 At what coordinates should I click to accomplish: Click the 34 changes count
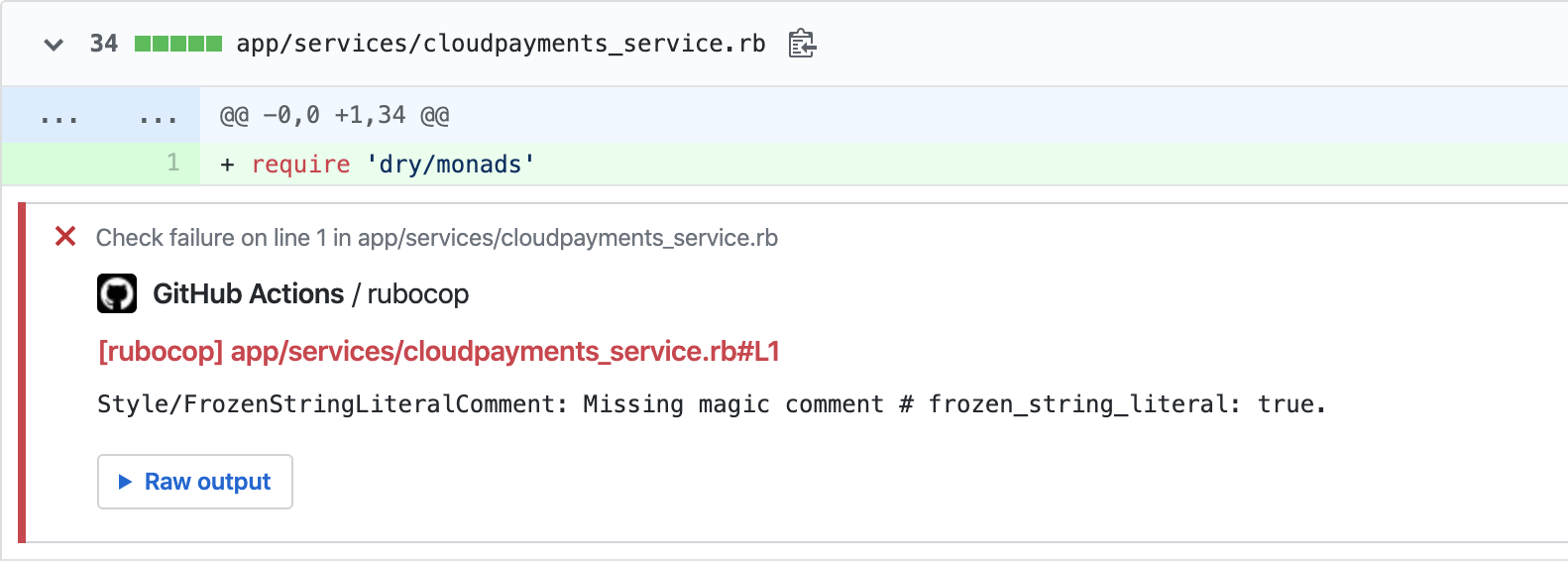tap(104, 44)
